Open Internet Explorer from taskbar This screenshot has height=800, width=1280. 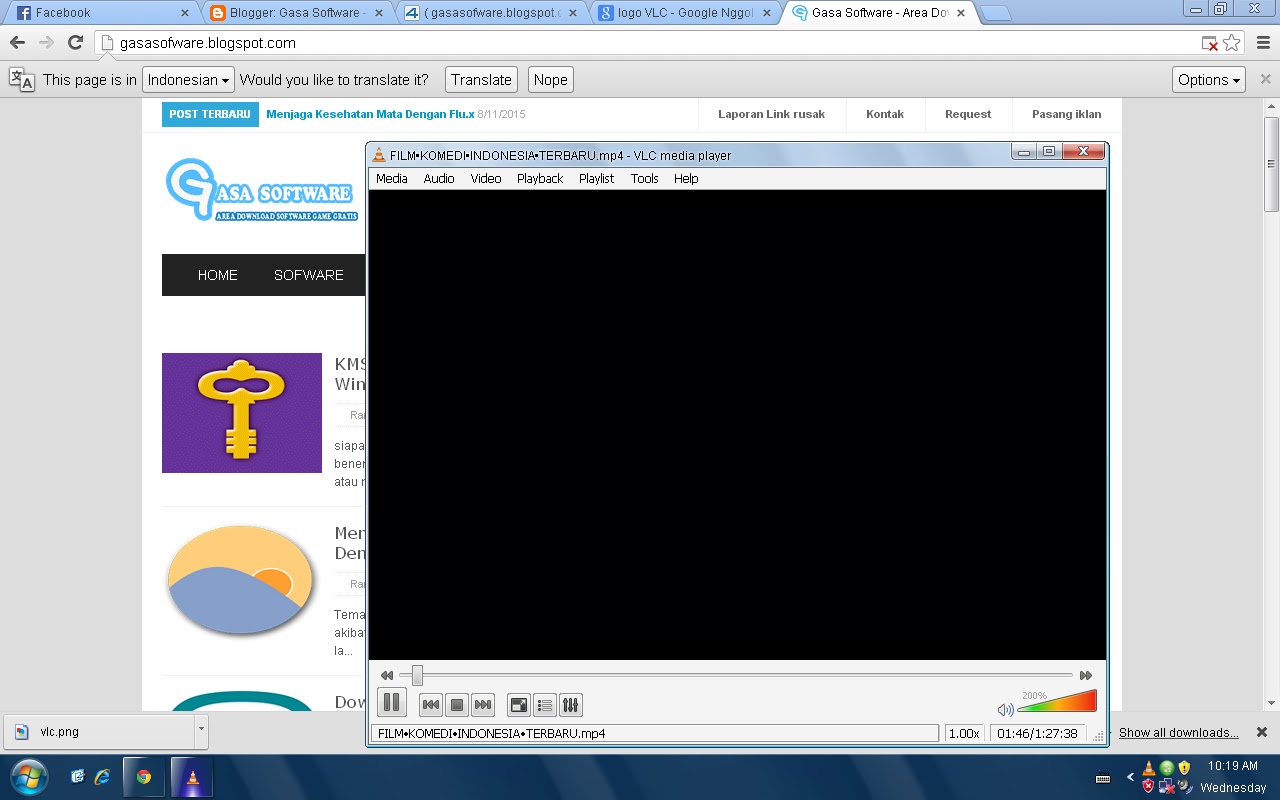[x=102, y=776]
